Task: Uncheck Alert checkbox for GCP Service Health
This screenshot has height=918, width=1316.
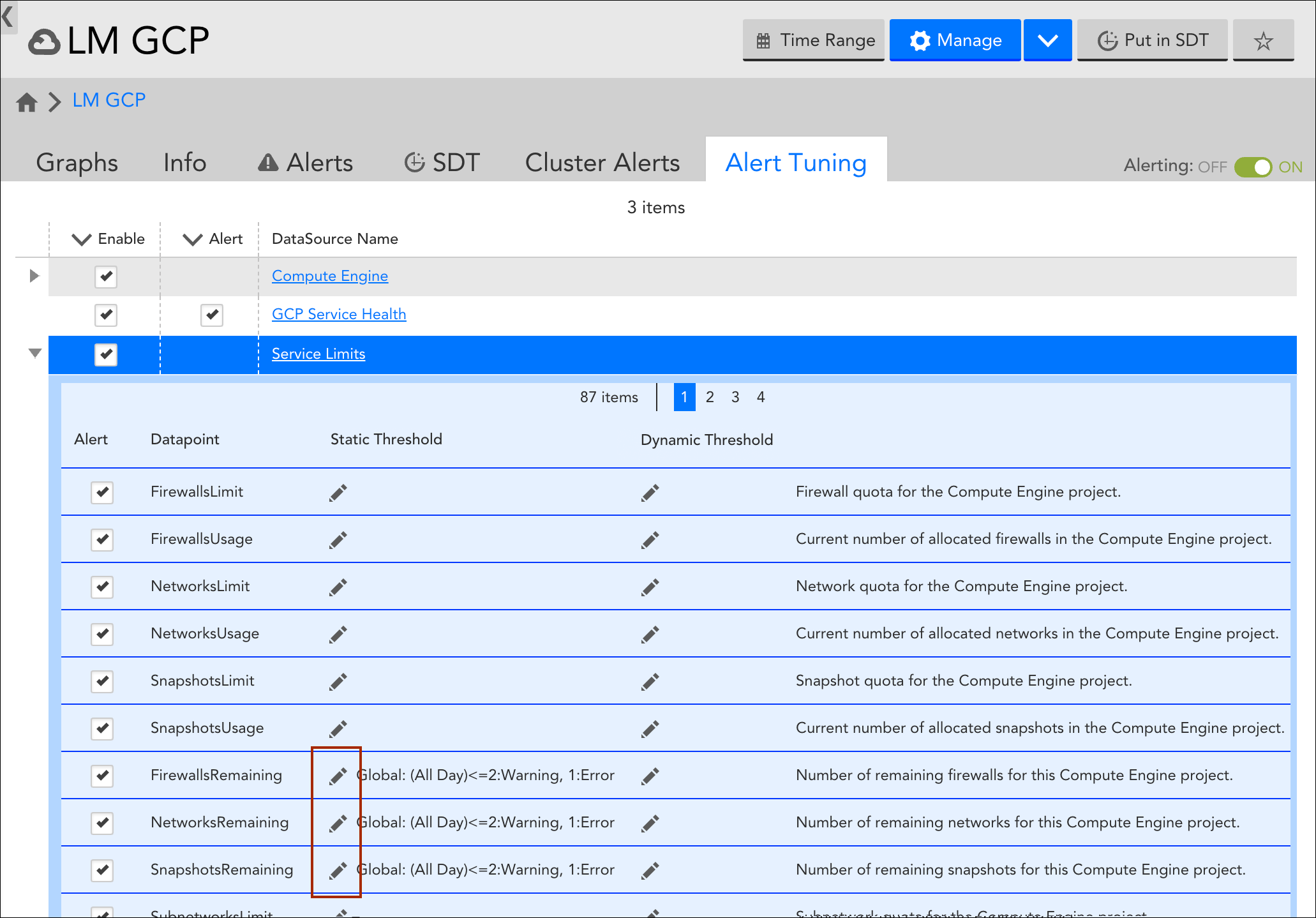Action: pos(212,315)
